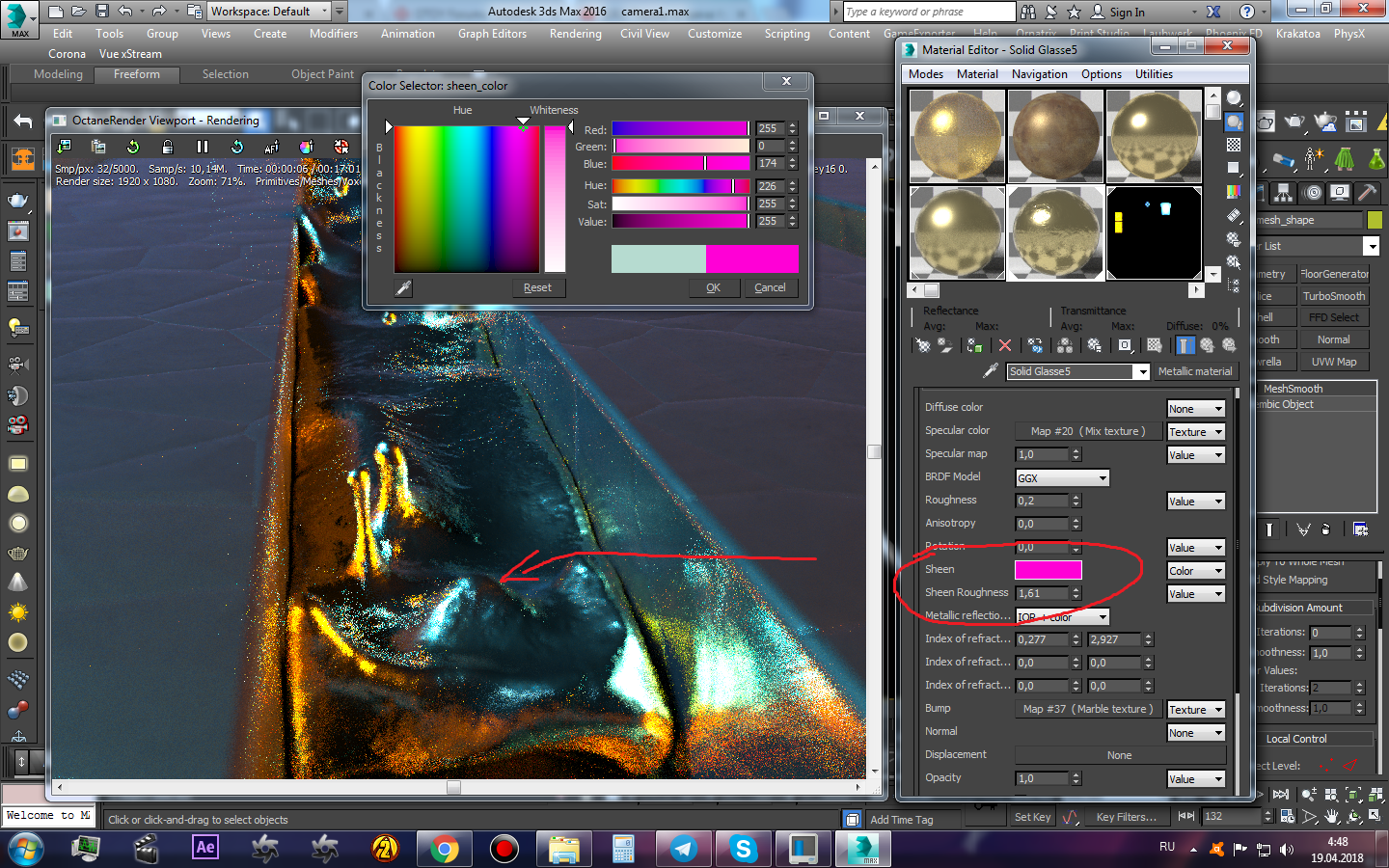Expand material name Solid Glasse5 dropdown
Screen dimensions: 1389x868
pos(1143,372)
